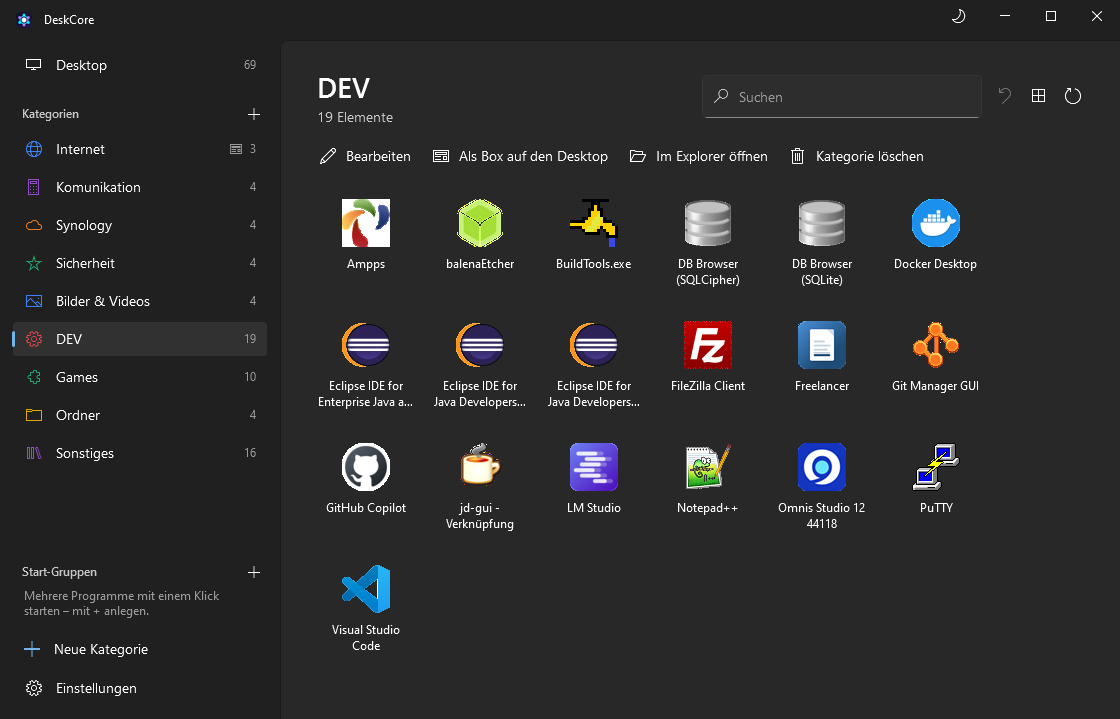
Task: Open Notepad++
Action: click(x=708, y=467)
